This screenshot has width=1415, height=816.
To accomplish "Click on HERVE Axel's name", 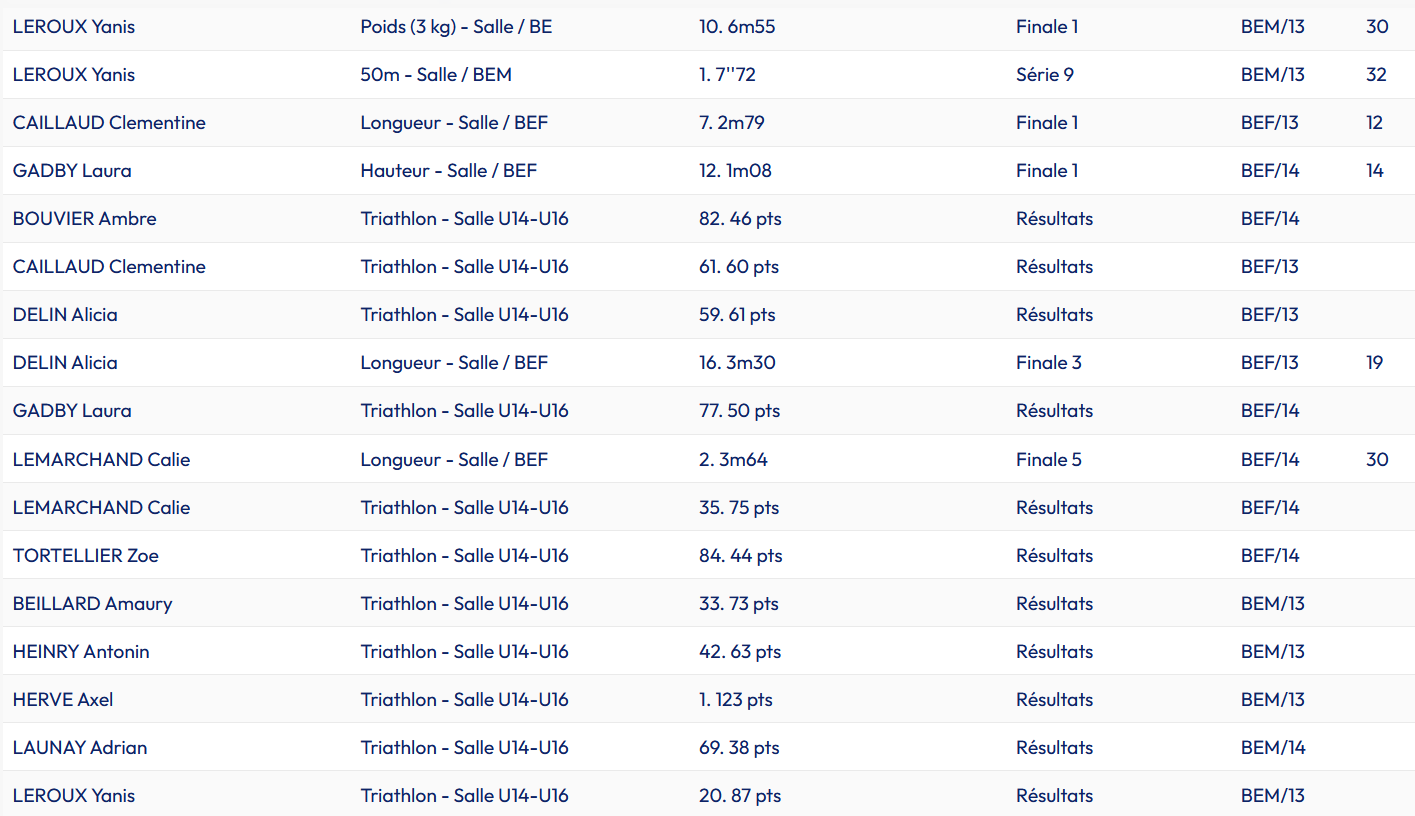I will pos(63,700).
